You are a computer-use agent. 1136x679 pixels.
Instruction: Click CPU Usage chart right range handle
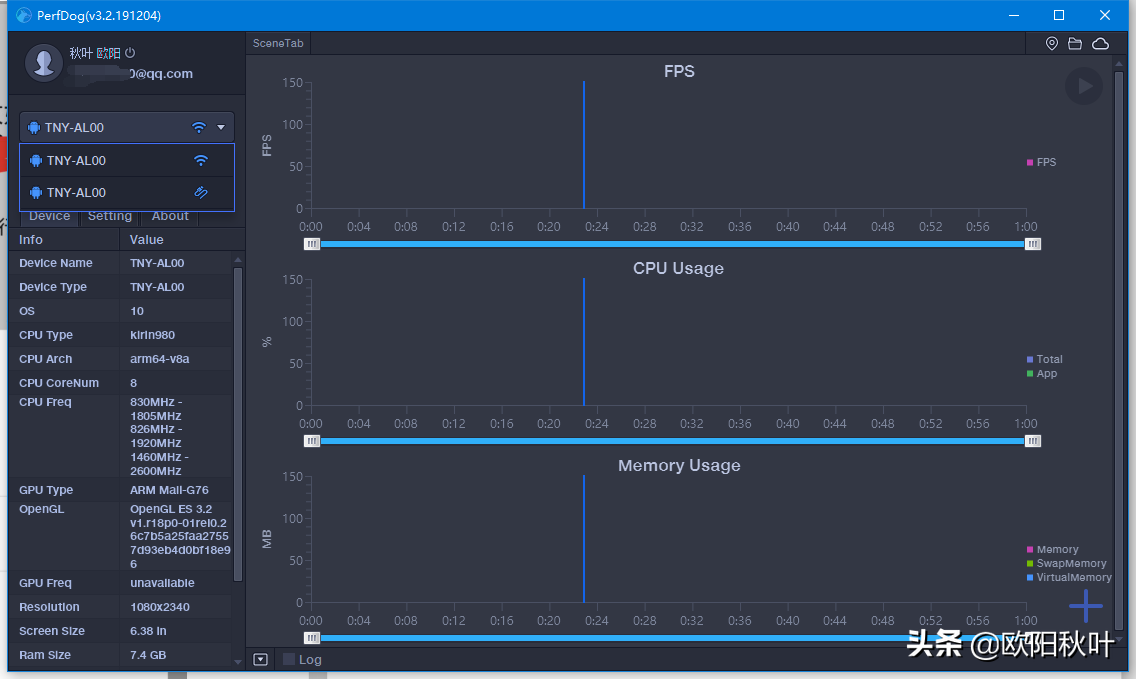1033,441
